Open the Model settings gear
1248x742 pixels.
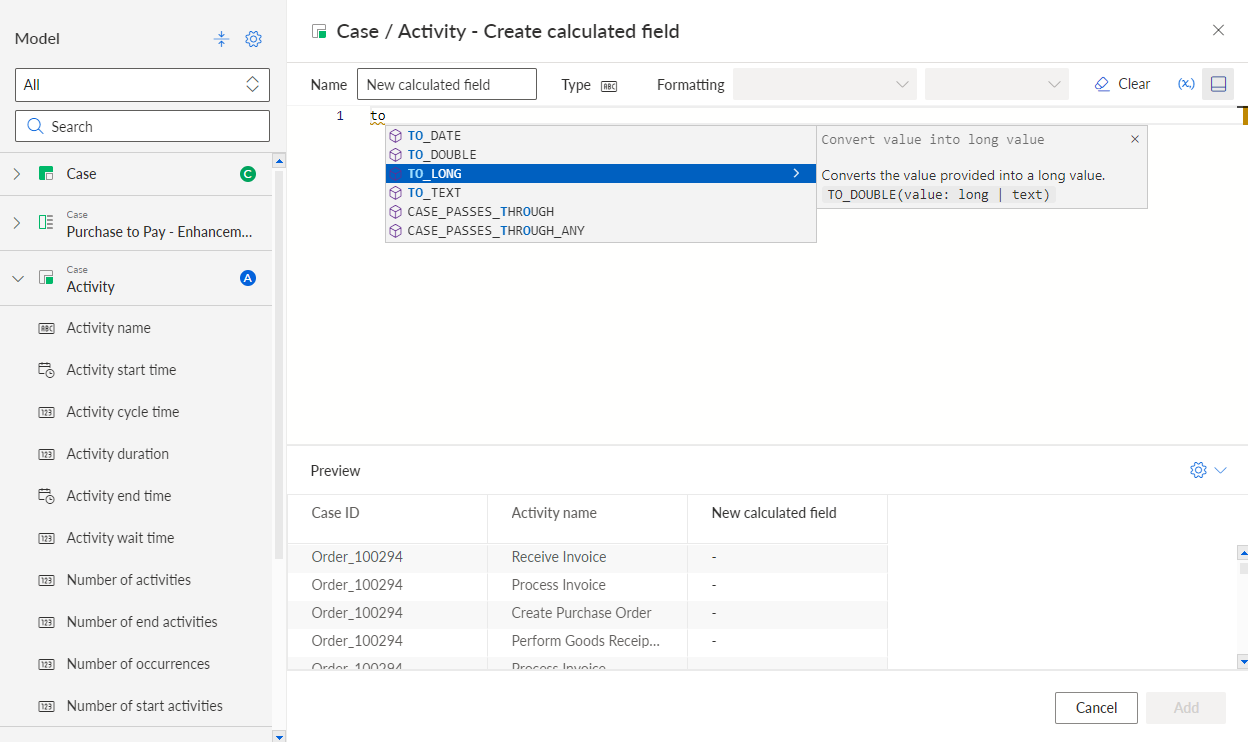pyautogui.click(x=254, y=39)
